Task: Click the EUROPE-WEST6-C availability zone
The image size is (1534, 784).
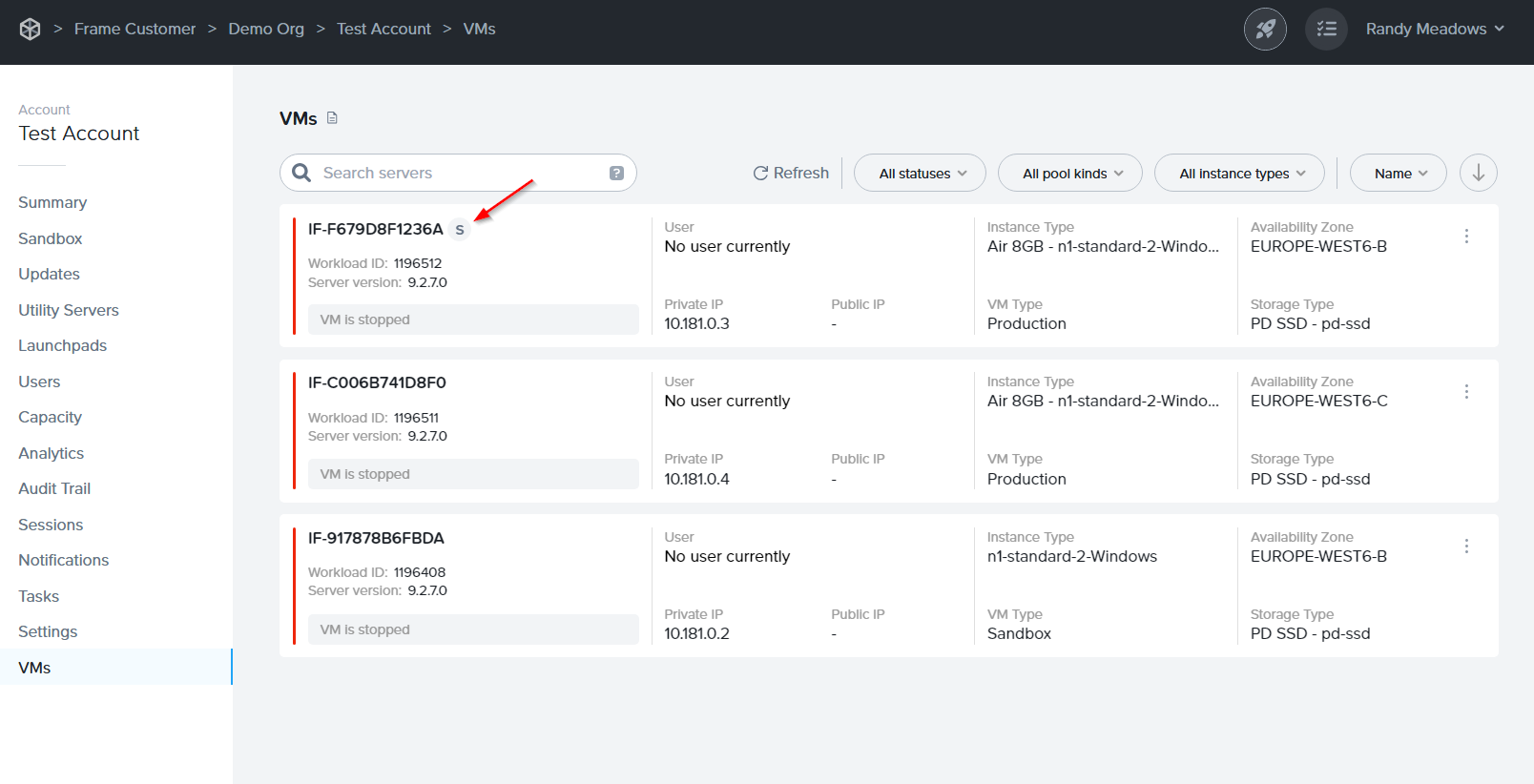Action: tap(1319, 401)
